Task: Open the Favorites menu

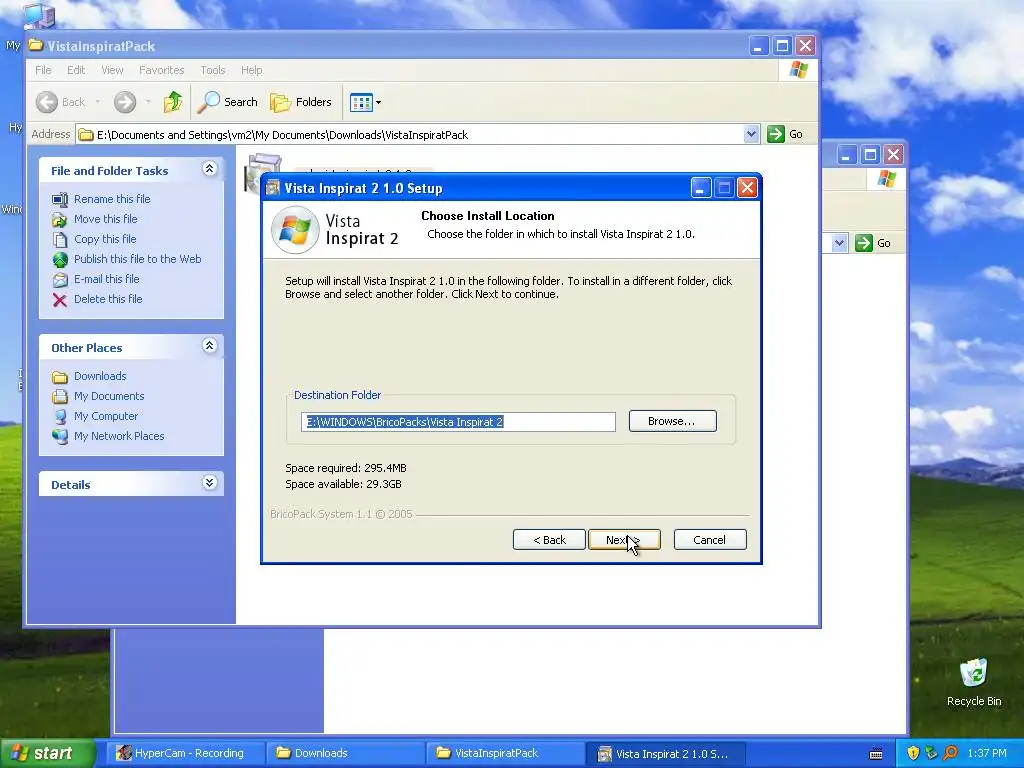Action: (161, 70)
